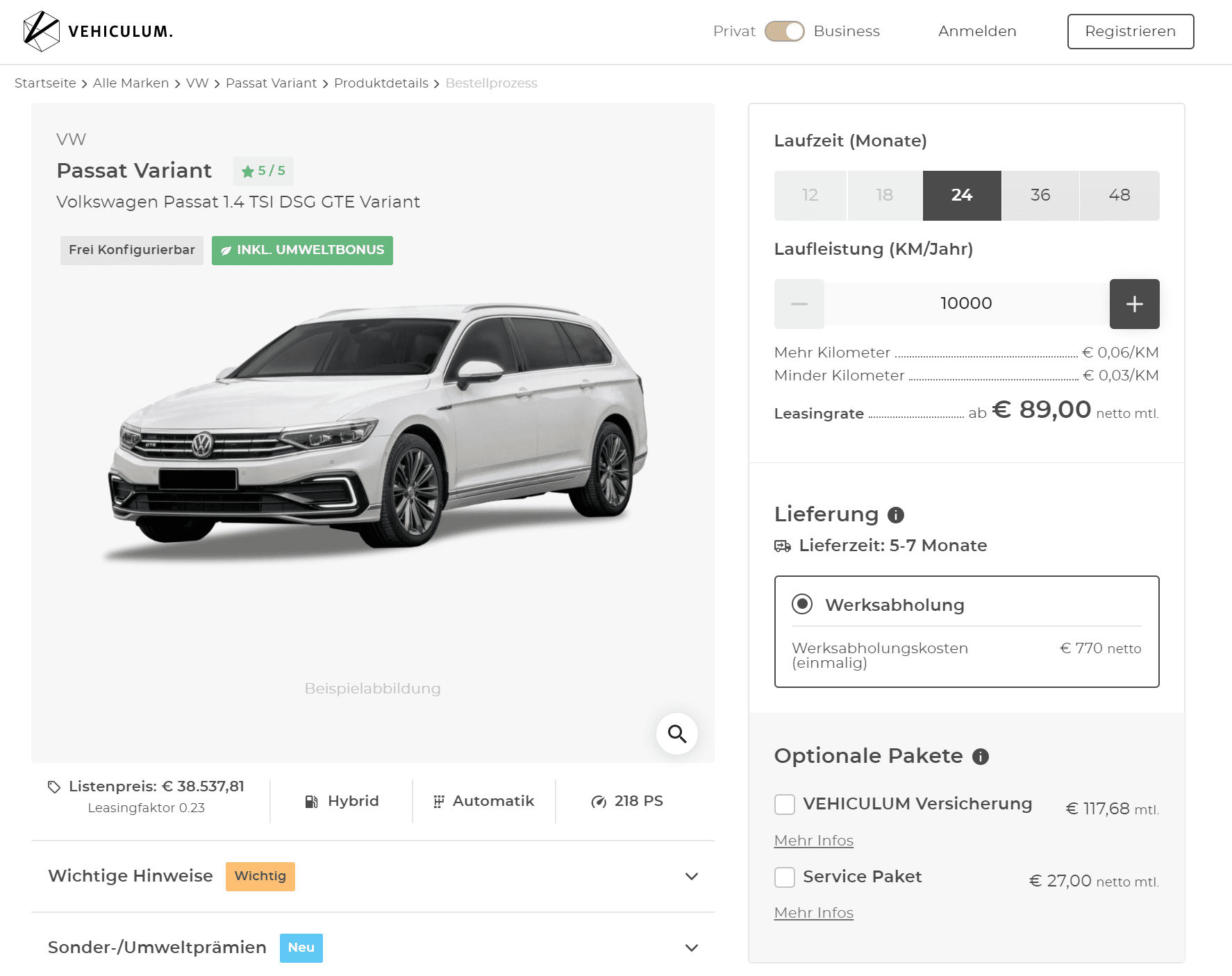Click Lieferzeit: 5-7 Monate text
This screenshot has height=976, width=1232.
[893, 546]
